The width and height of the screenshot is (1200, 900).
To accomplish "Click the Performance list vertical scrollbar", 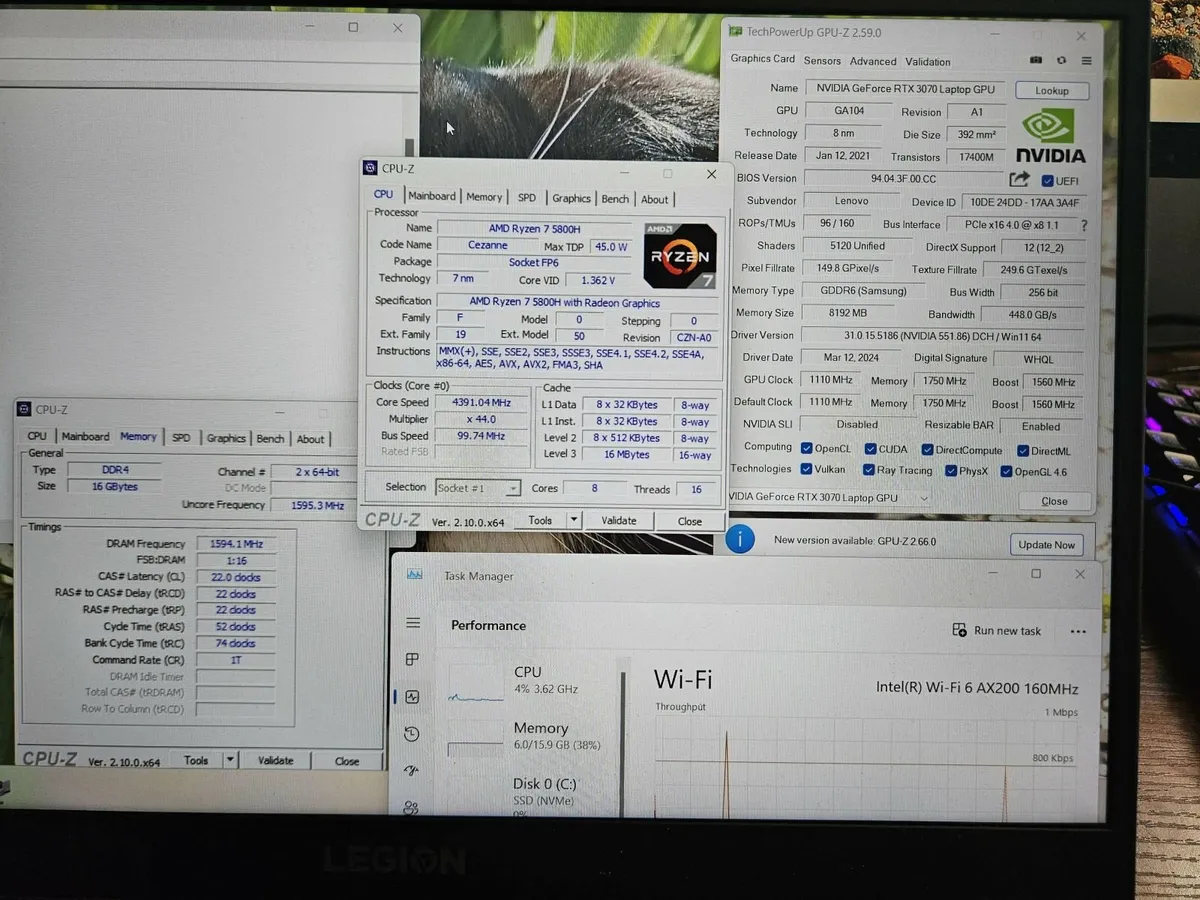I will 624,745.
